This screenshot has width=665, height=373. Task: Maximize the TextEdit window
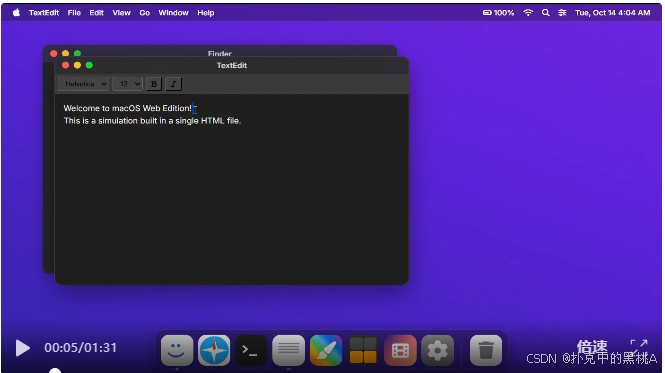click(x=89, y=65)
